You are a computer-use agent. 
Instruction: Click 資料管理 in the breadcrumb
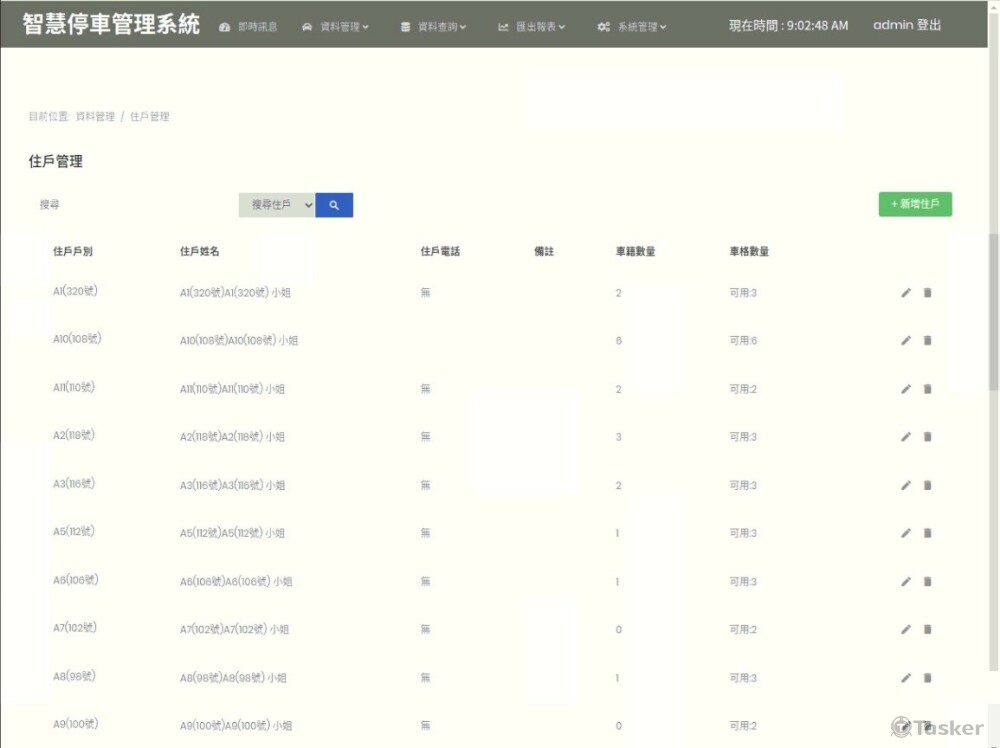pyautogui.click(x=95, y=116)
